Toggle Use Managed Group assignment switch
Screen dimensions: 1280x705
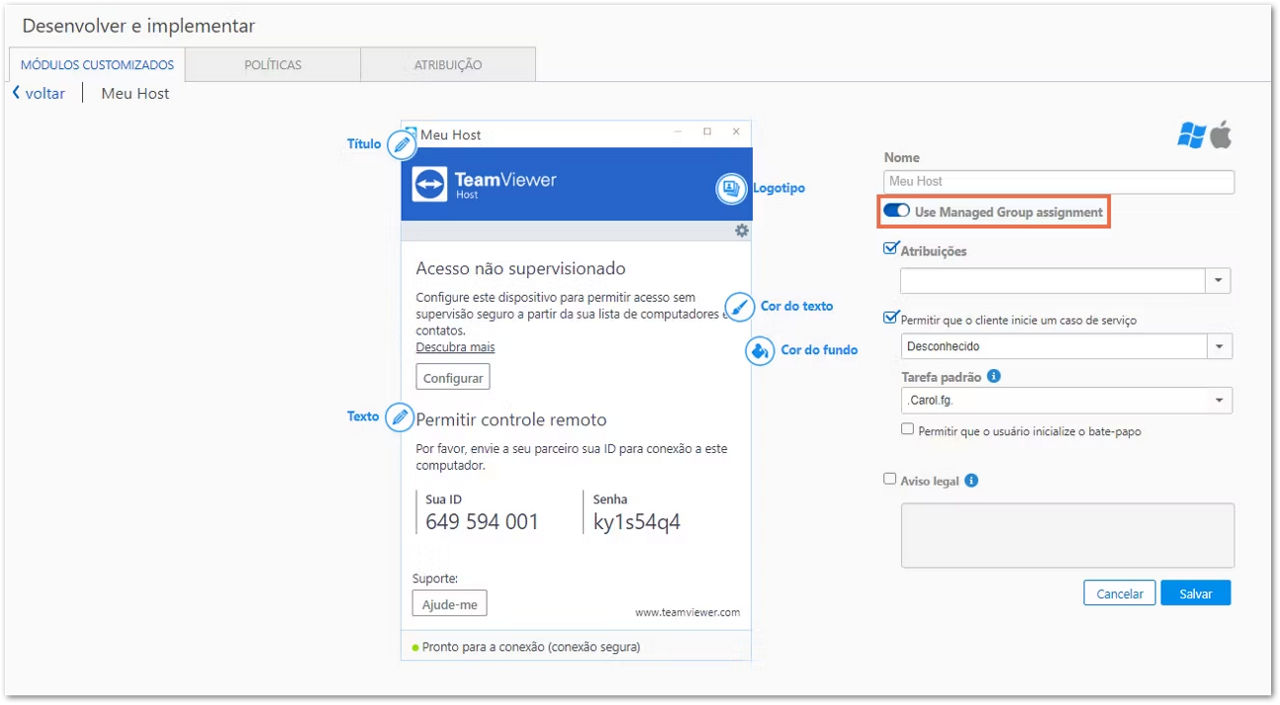[897, 211]
